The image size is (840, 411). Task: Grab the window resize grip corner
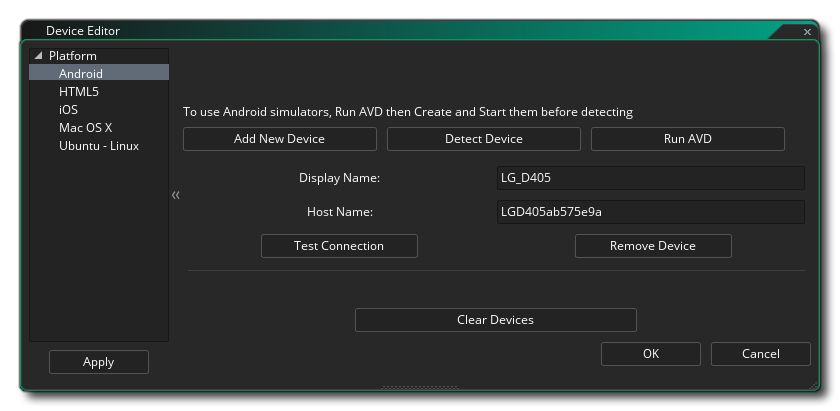(814, 385)
